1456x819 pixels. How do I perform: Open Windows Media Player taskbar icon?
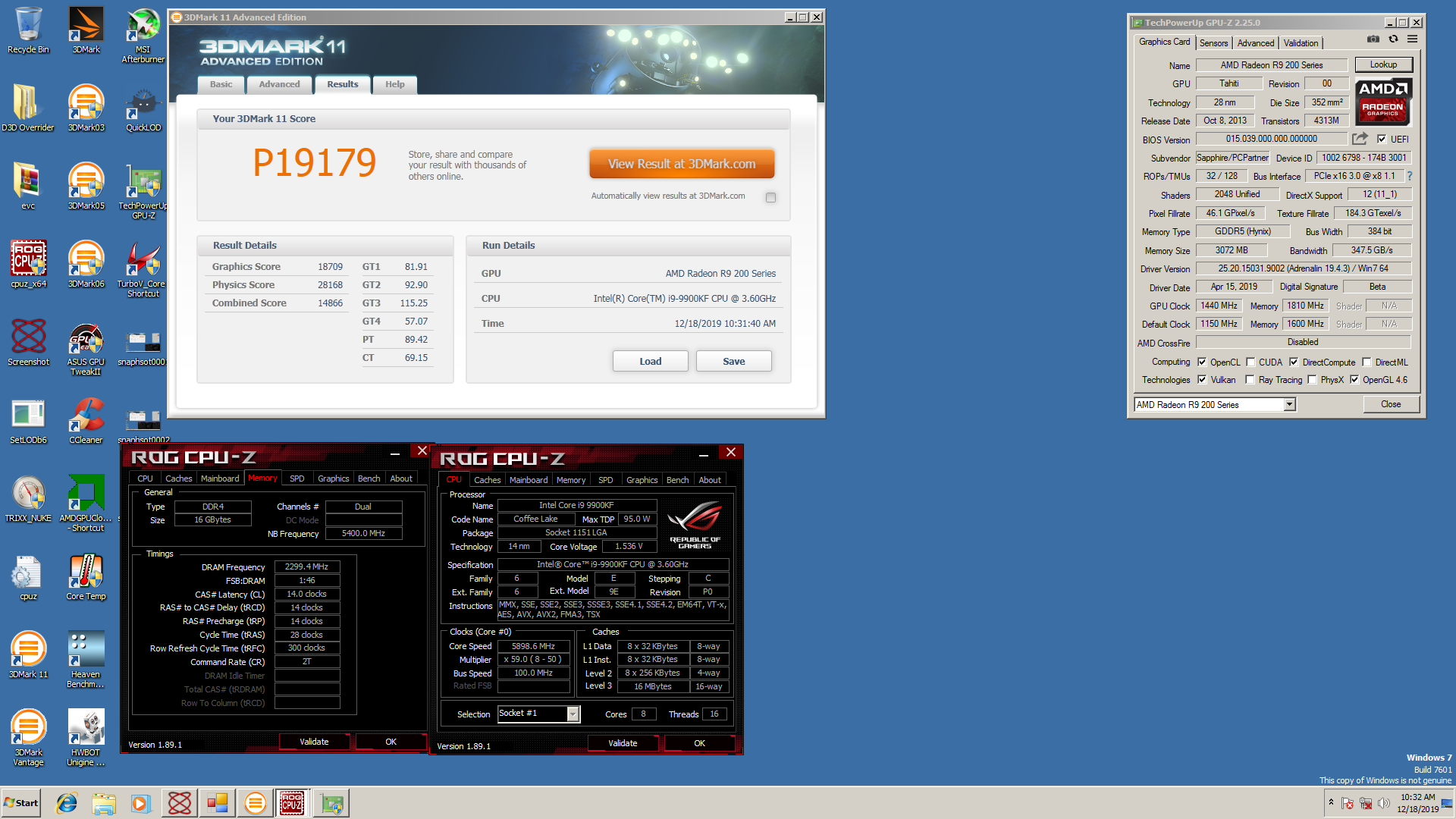tap(140, 803)
